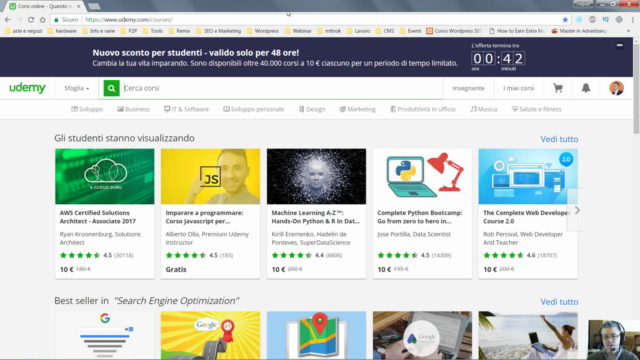Open Chrome's three-dot menu

coord(633,20)
